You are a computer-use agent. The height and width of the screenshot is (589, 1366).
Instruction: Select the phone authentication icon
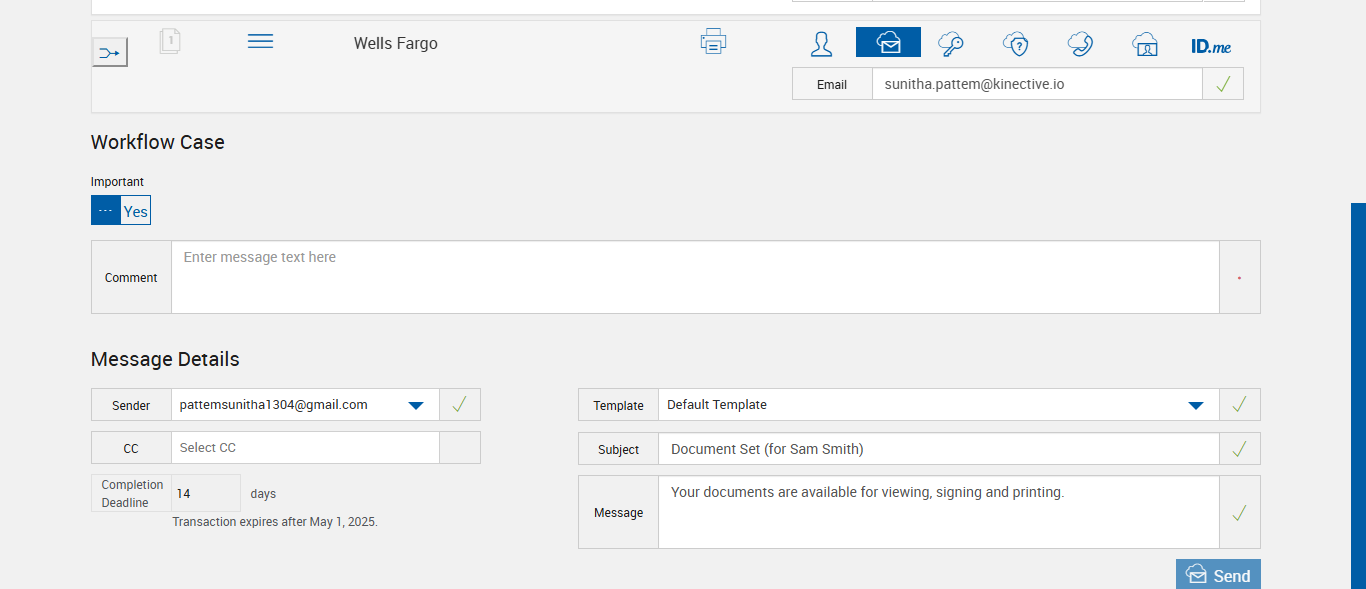(x=1080, y=43)
